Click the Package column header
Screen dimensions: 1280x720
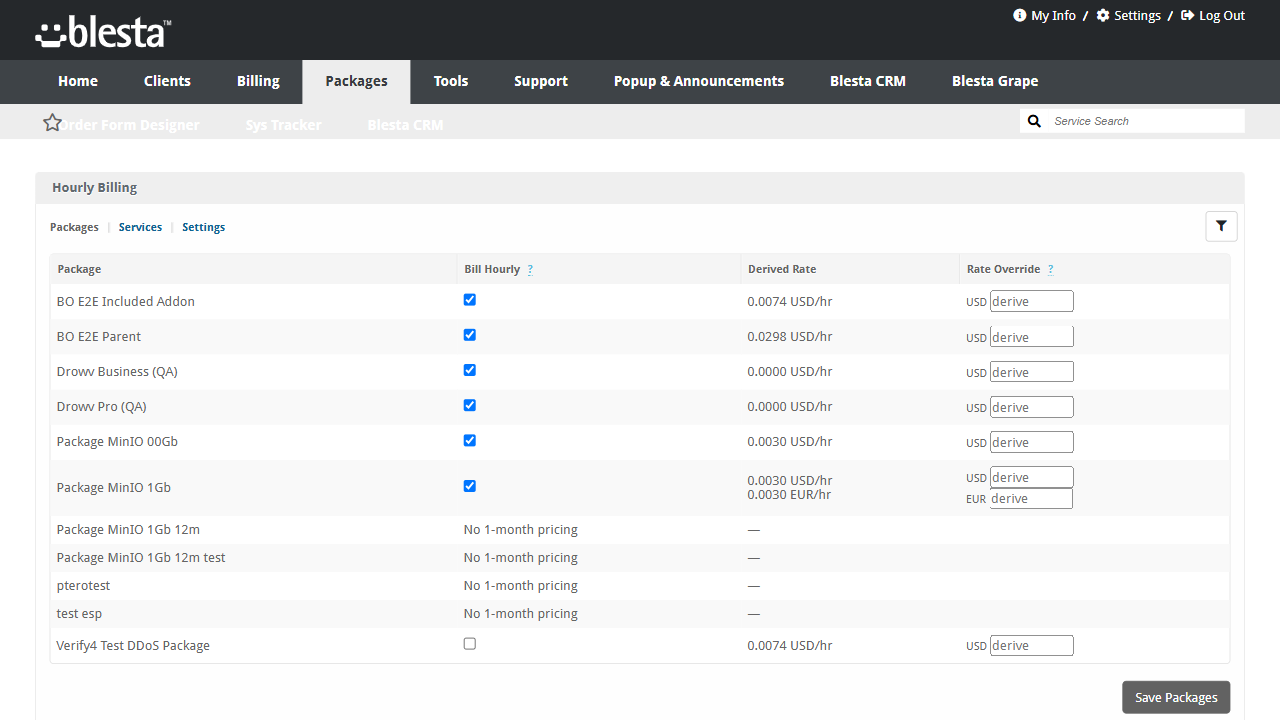[79, 269]
